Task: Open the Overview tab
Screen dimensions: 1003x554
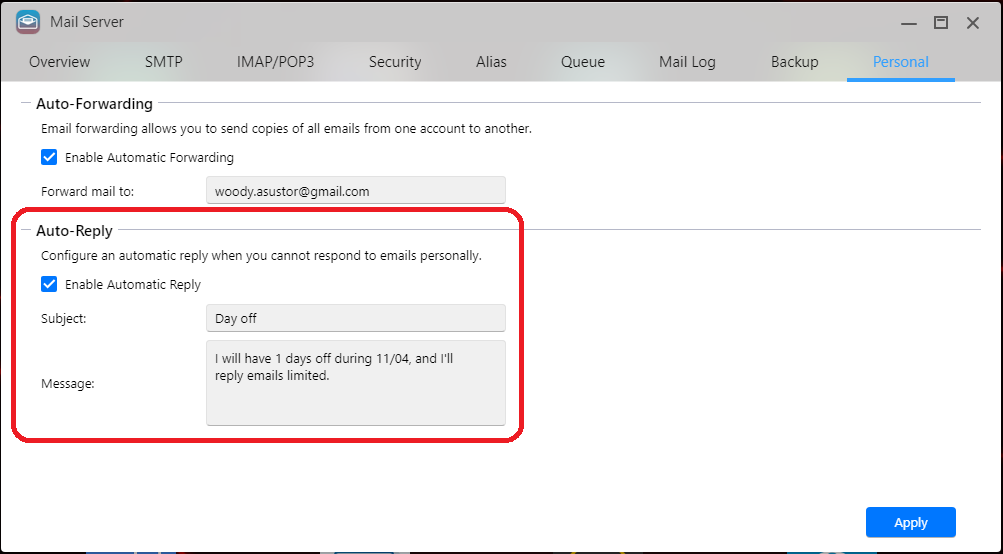Action: tap(59, 62)
